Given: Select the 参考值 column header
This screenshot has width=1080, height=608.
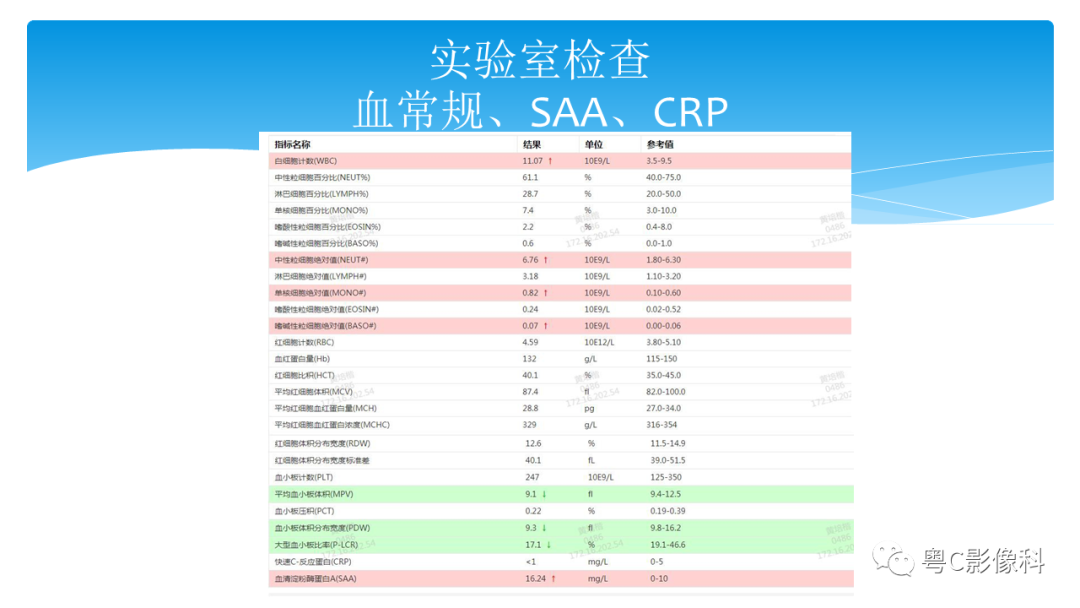Looking at the screenshot, I should [x=660, y=145].
